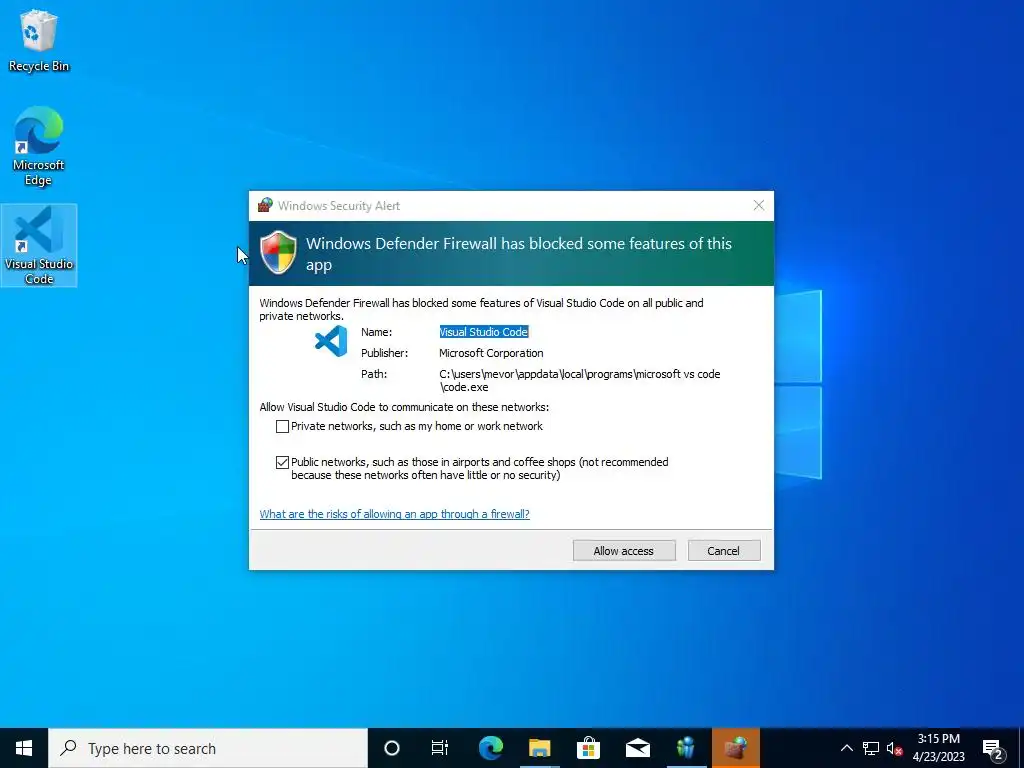This screenshot has width=1024, height=768.
Task: Open the Windows Start menu
Action: (24, 748)
